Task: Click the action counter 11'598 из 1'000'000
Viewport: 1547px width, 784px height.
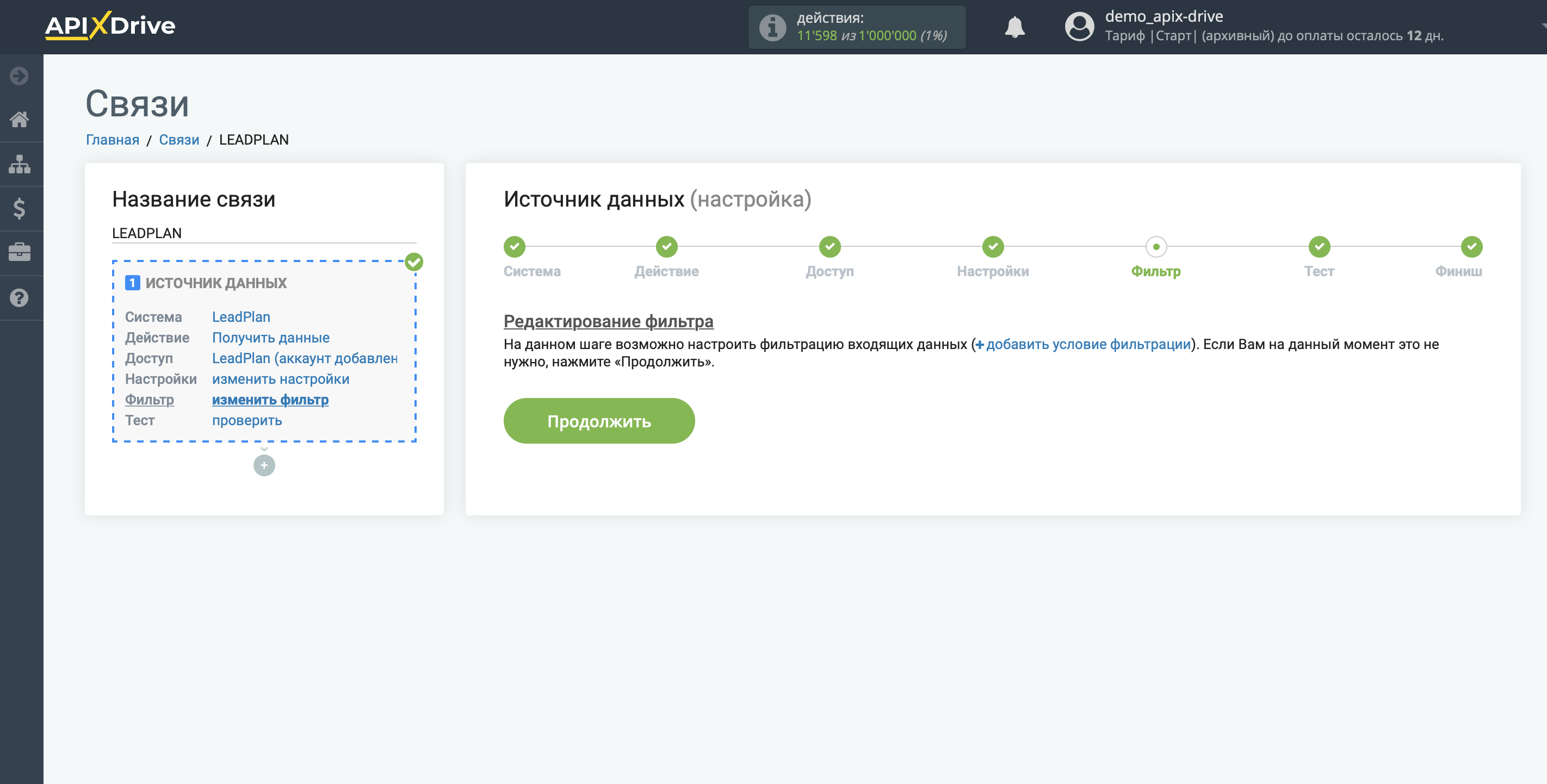Action: pyautogui.click(x=871, y=35)
